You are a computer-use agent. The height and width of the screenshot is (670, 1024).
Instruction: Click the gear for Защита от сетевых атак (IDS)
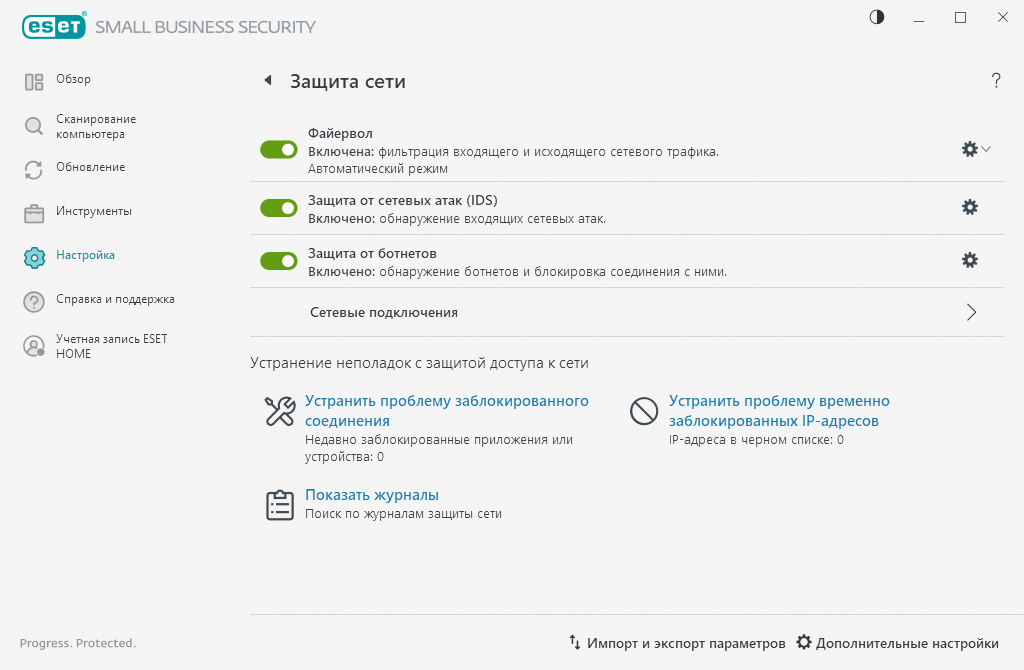[x=969, y=208]
